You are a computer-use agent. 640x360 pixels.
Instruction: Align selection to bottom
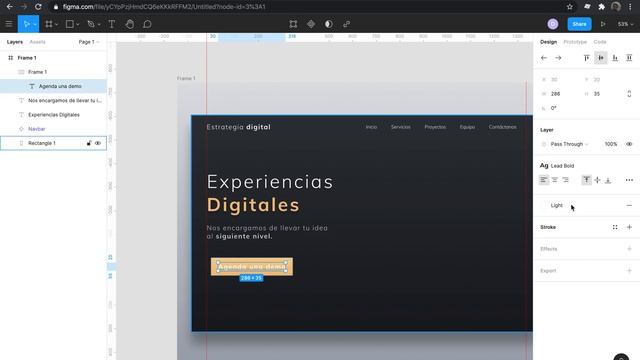pyautogui.click(x=615, y=58)
